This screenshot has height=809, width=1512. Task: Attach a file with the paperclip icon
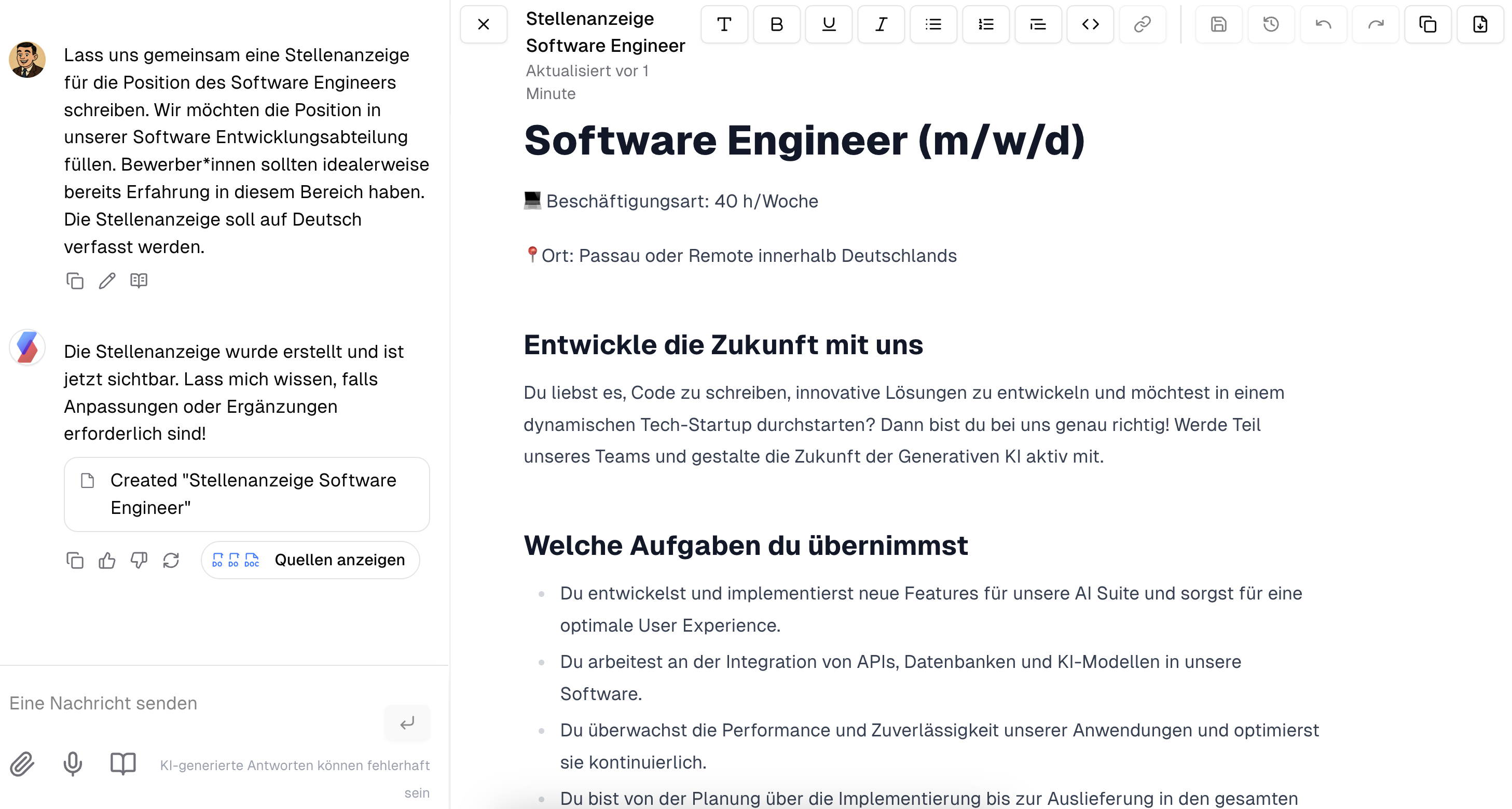pyautogui.click(x=23, y=764)
